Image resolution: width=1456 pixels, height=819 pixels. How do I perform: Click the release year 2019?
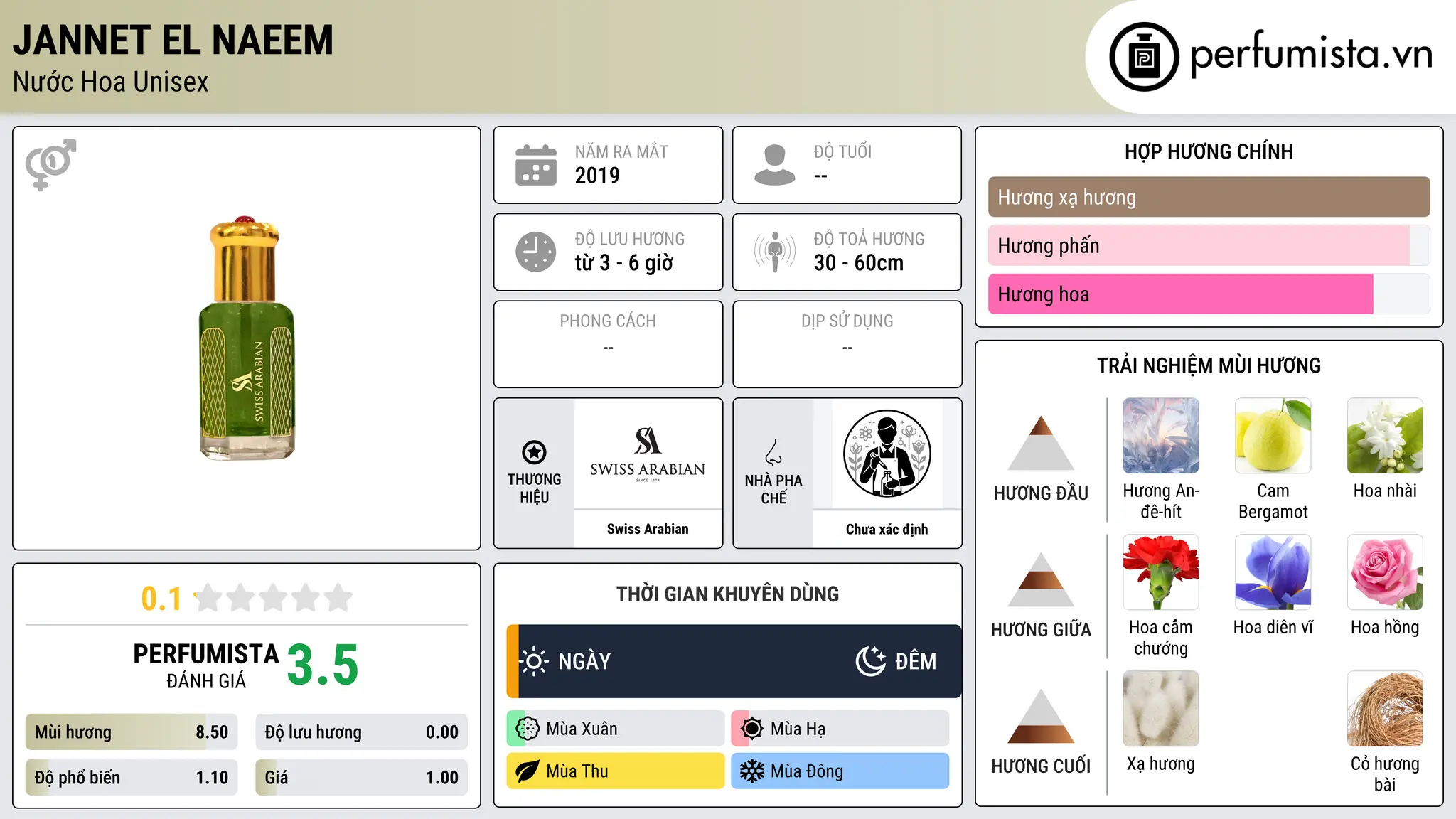[x=597, y=176]
